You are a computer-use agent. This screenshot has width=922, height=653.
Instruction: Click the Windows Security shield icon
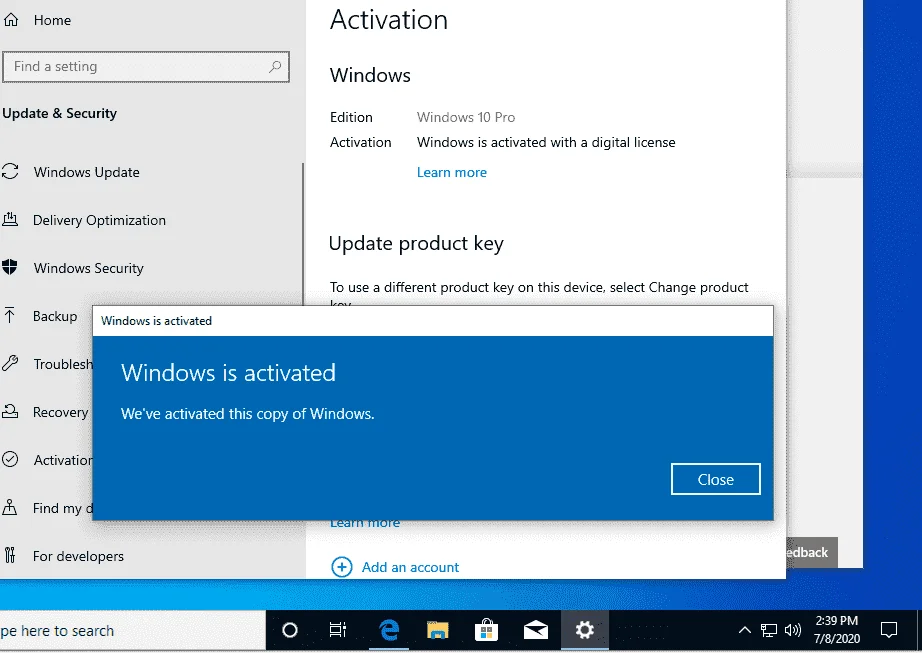click(10, 267)
